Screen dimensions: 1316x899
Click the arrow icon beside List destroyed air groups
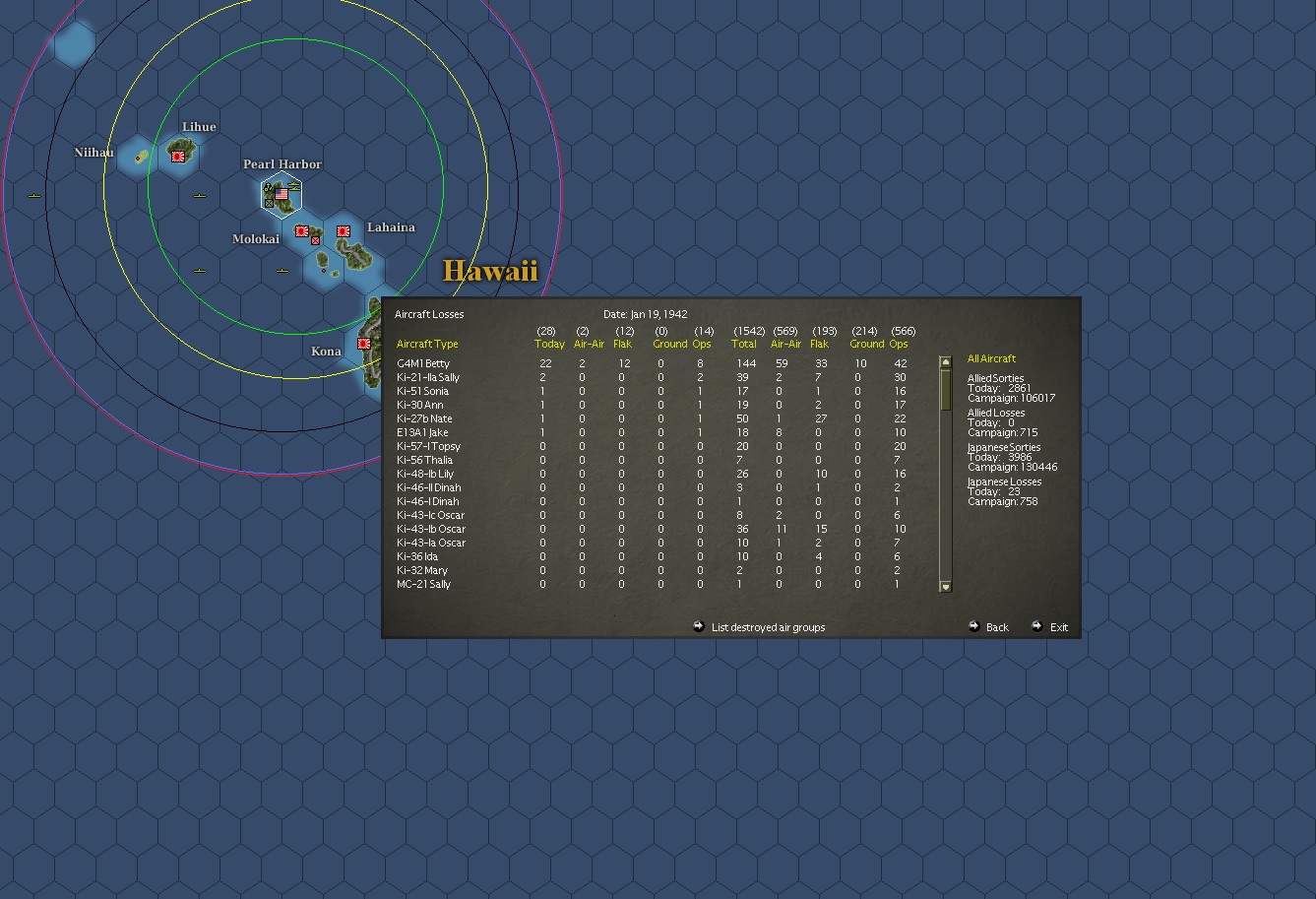point(699,626)
